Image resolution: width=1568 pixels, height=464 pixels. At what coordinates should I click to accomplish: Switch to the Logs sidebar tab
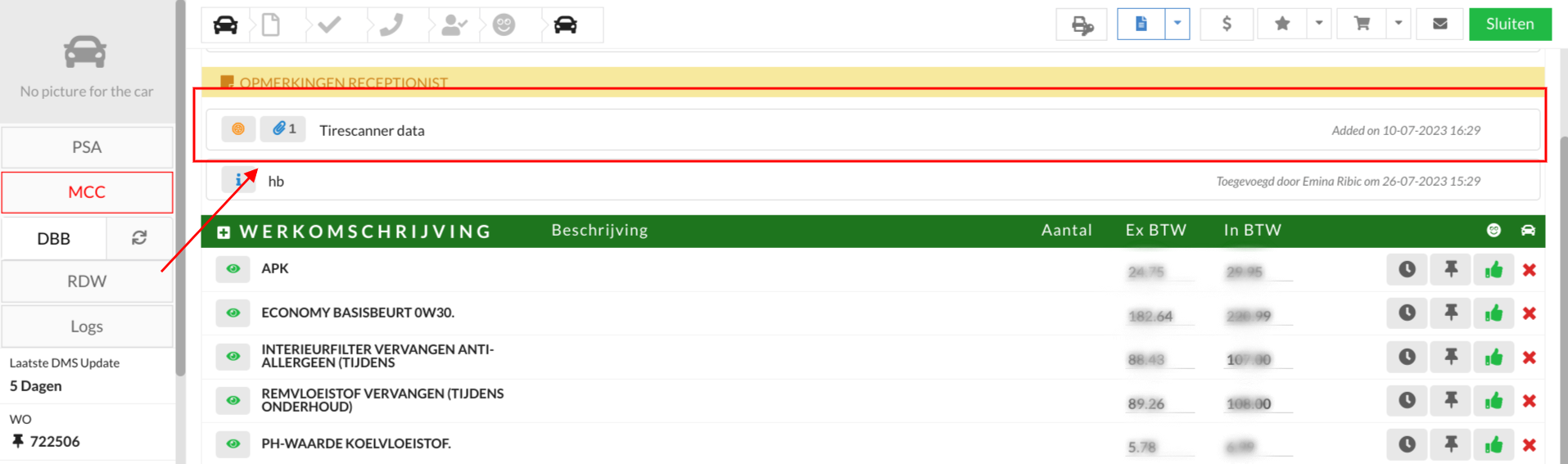pyautogui.click(x=87, y=327)
